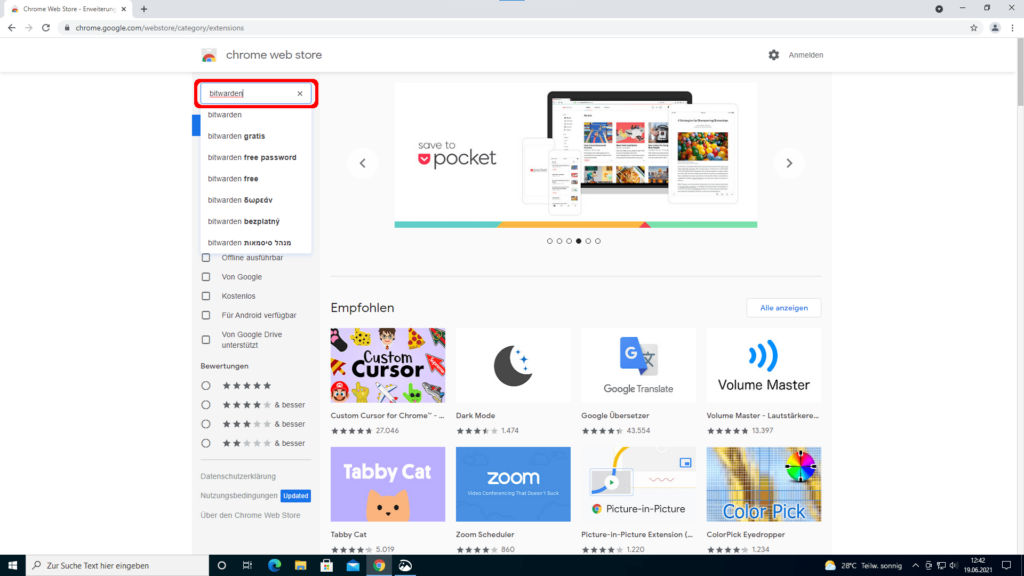Open 'Über den Chrome Web Store' link
The image size is (1024, 576).
(250, 515)
